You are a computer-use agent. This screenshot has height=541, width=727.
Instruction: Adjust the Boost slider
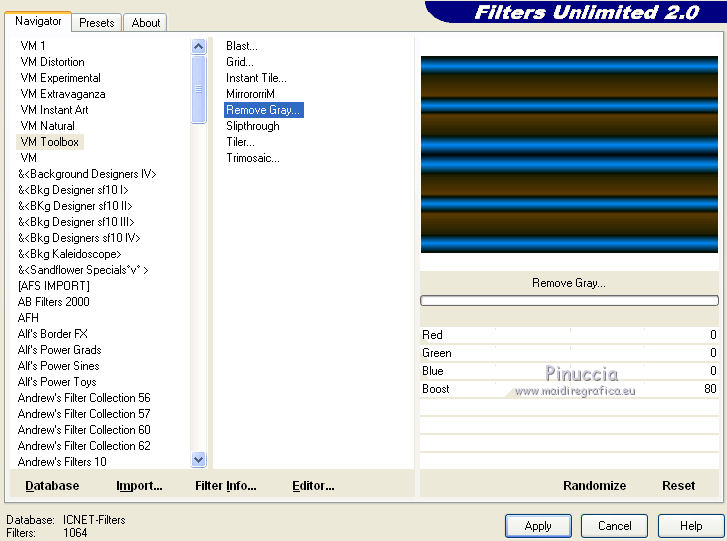pos(569,388)
